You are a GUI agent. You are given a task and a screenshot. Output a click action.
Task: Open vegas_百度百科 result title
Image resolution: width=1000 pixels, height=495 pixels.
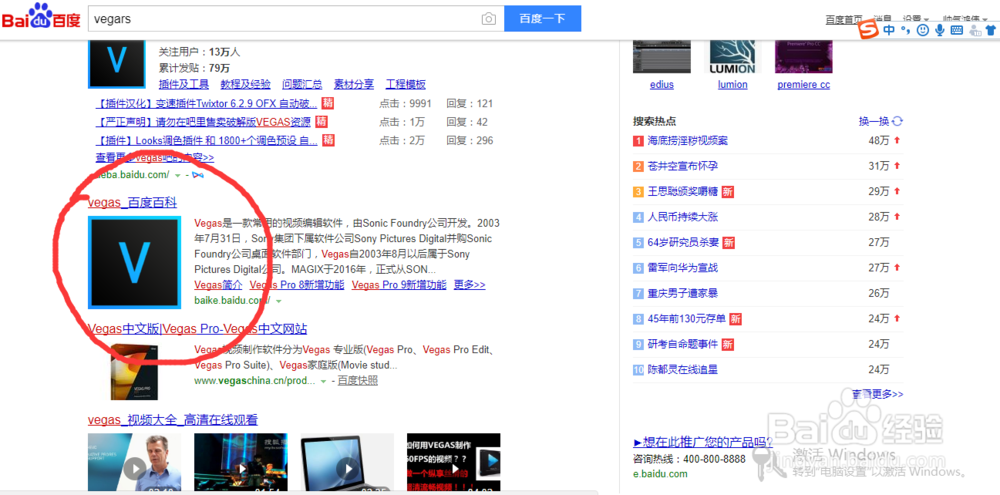coord(132,203)
